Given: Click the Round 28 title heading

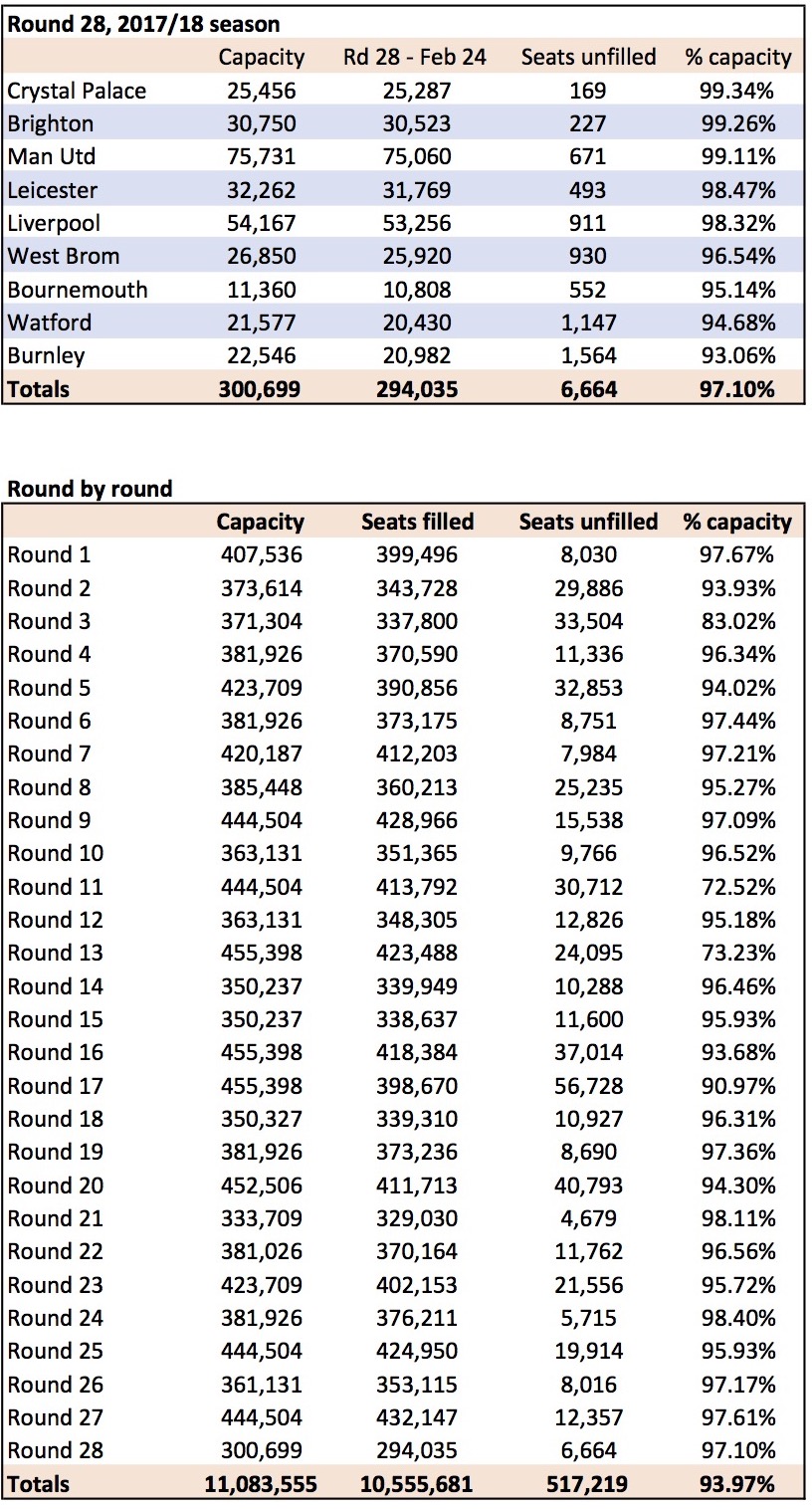Looking at the screenshot, I should click(143, 23).
